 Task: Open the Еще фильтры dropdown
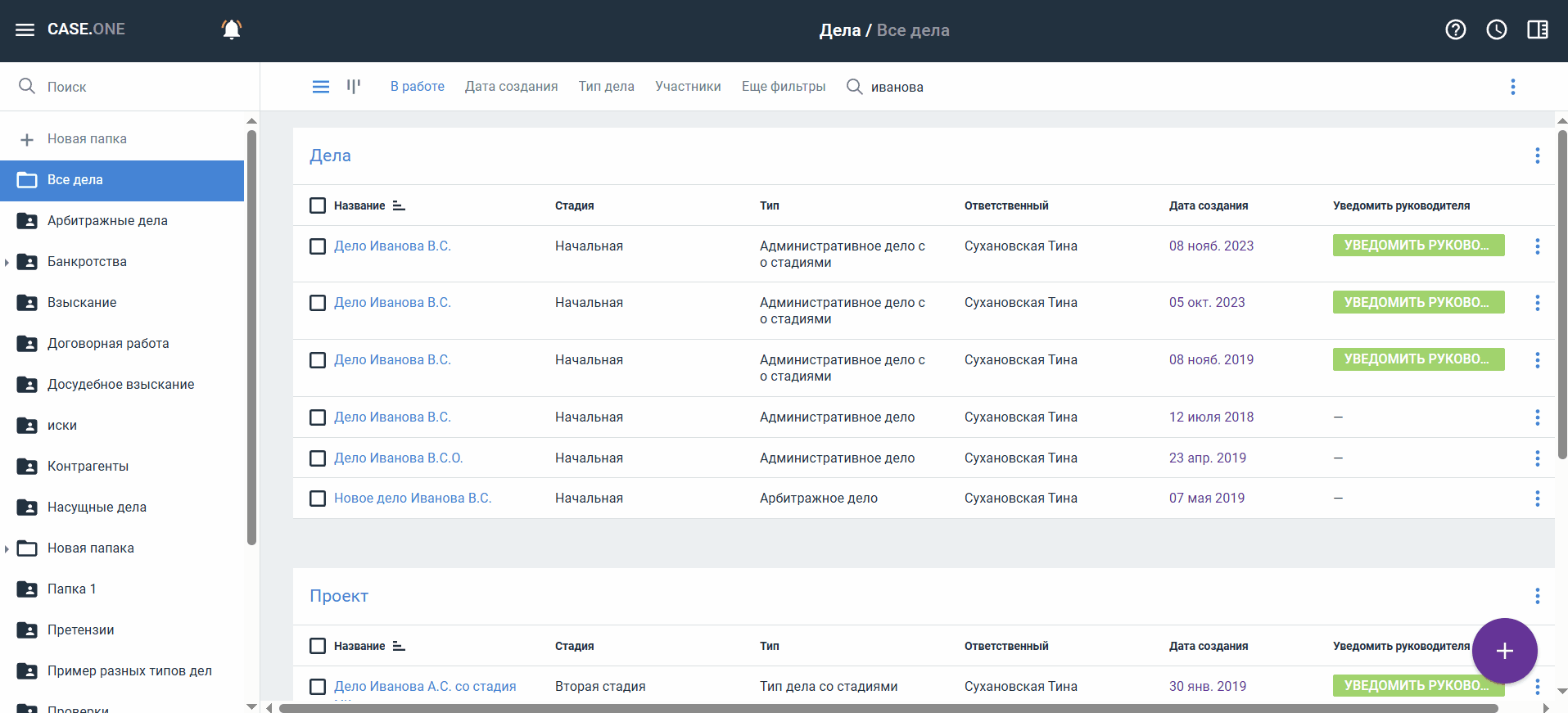[784, 87]
